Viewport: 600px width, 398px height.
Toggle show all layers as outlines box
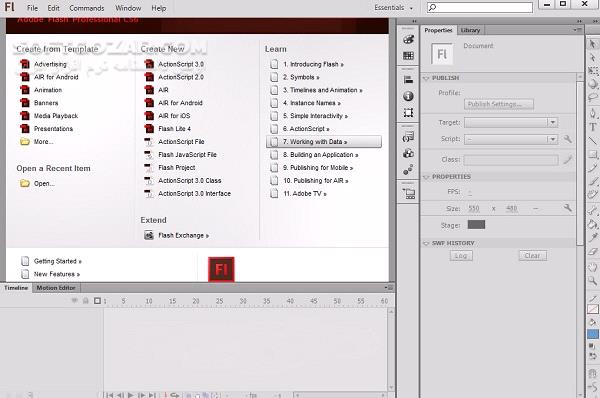point(97,301)
